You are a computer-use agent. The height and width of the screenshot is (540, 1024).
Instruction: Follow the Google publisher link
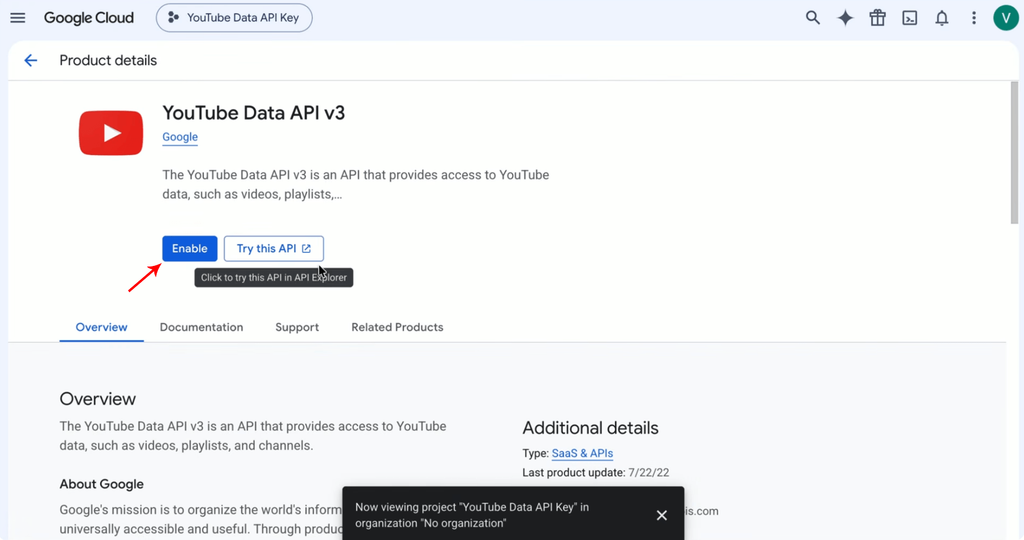click(x=180, y=137)
